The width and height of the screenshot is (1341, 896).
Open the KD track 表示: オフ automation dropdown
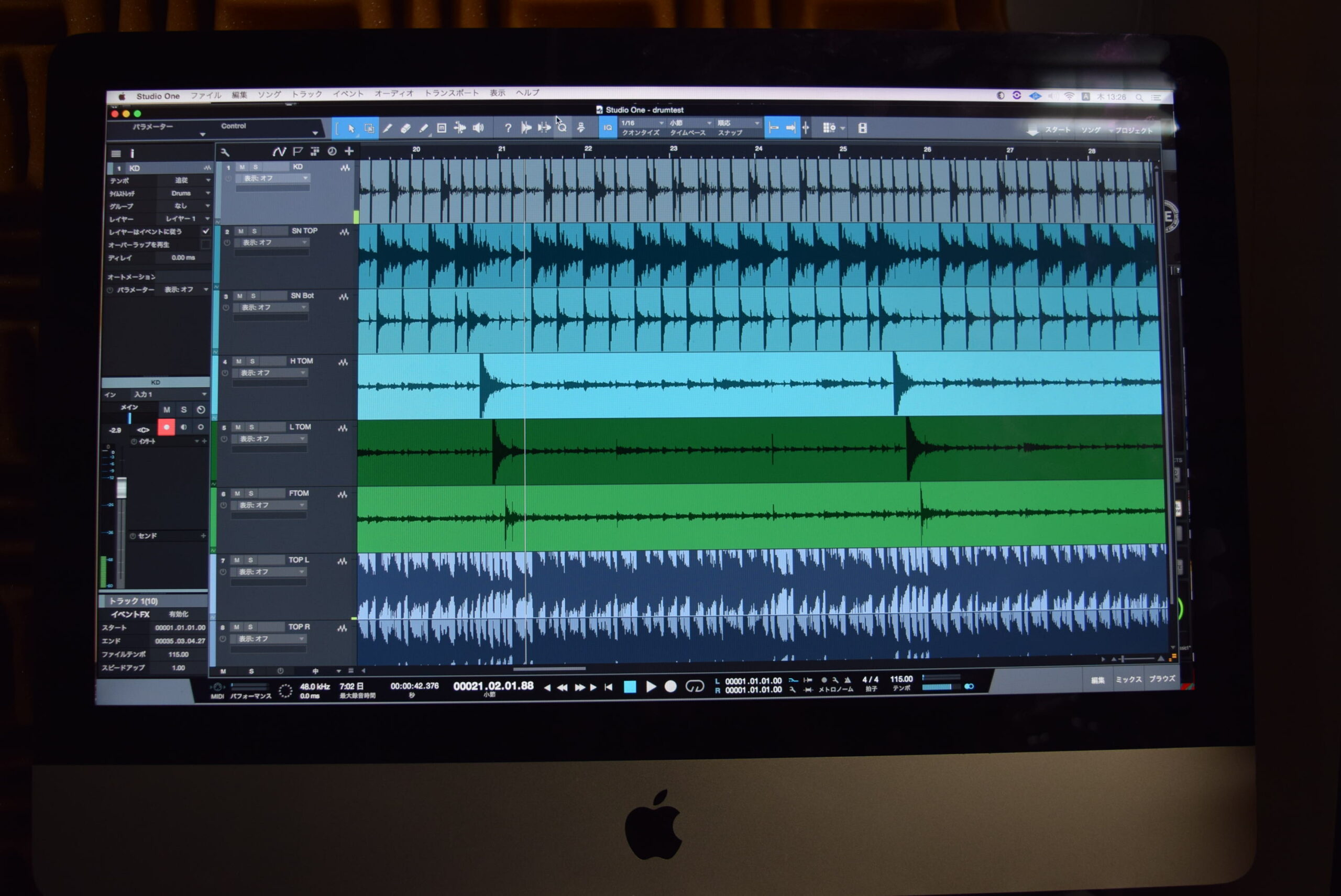(273, 179)
